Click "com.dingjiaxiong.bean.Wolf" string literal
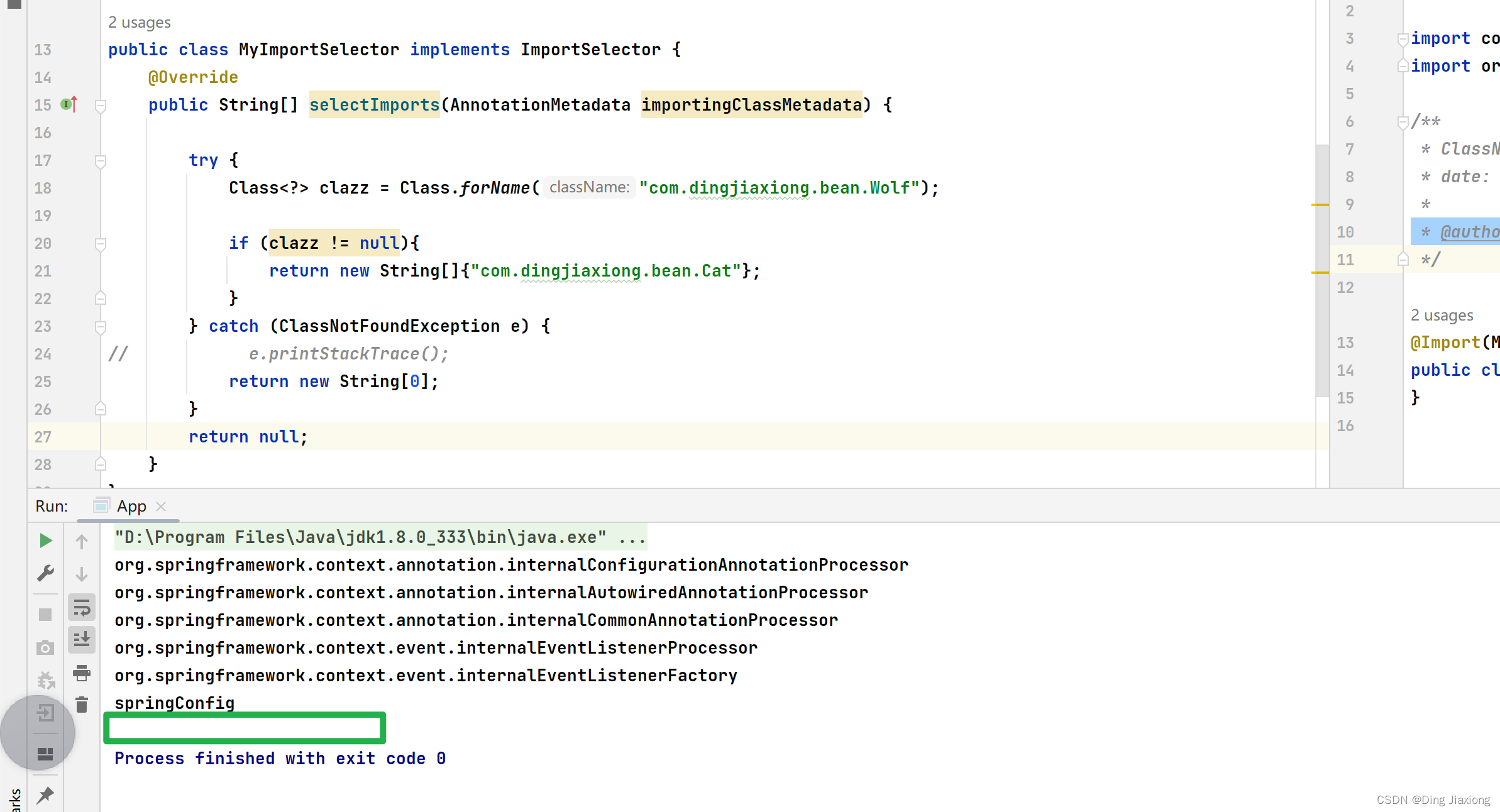The height and width of the screenshot is (812, 1500). [x=780, y=188]
